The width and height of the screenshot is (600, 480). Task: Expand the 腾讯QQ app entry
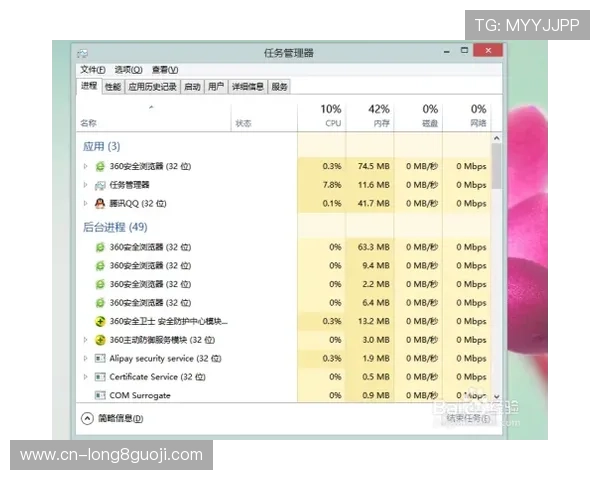click(85, 203)
